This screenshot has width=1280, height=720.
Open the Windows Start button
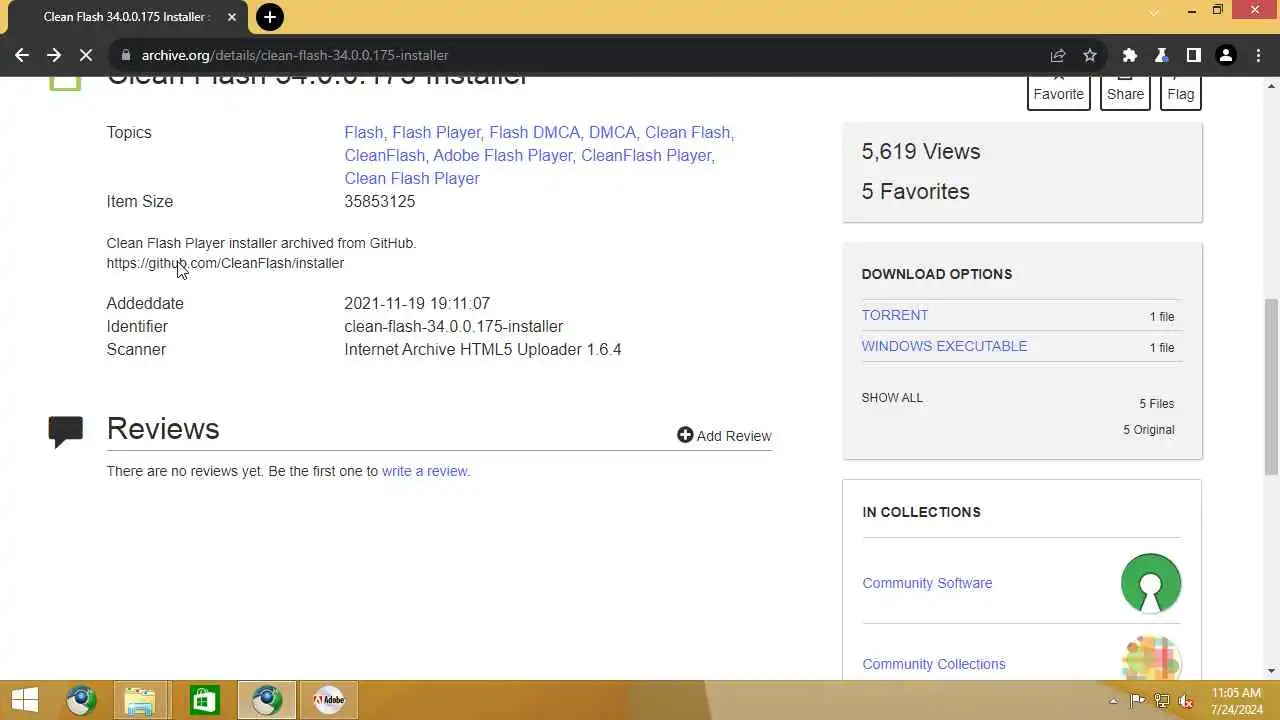click(x=25, y=700)
